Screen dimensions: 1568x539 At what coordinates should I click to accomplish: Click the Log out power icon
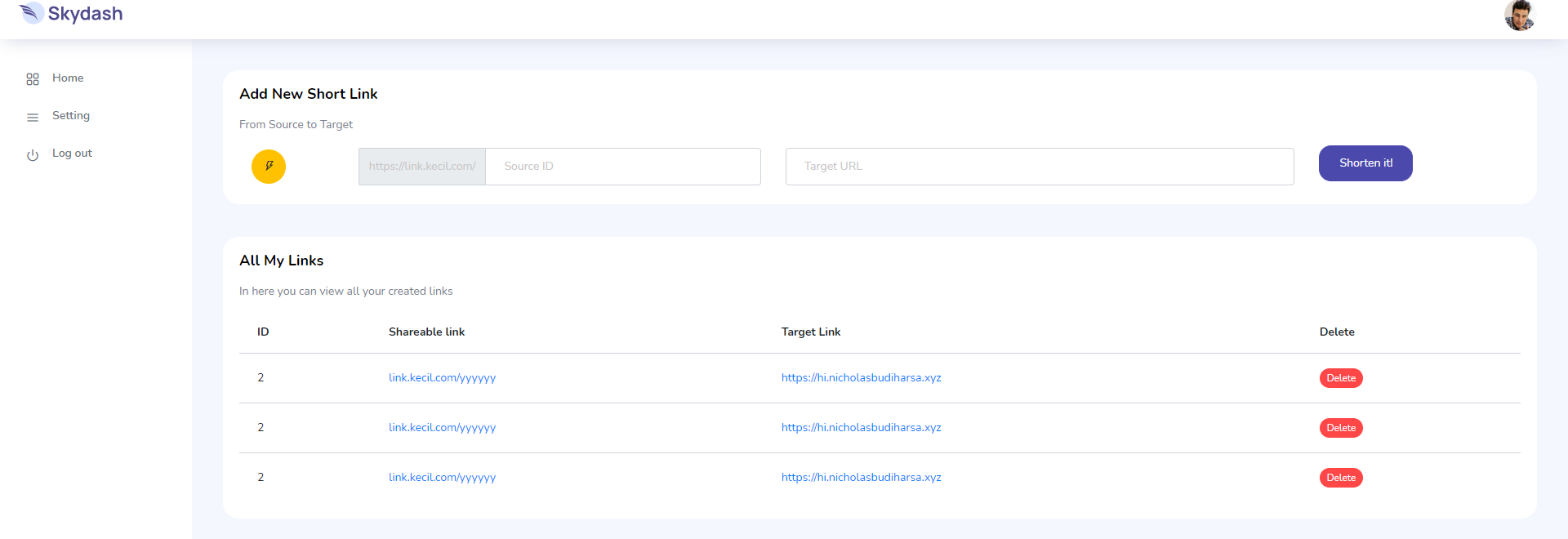(x=33, y=154)
